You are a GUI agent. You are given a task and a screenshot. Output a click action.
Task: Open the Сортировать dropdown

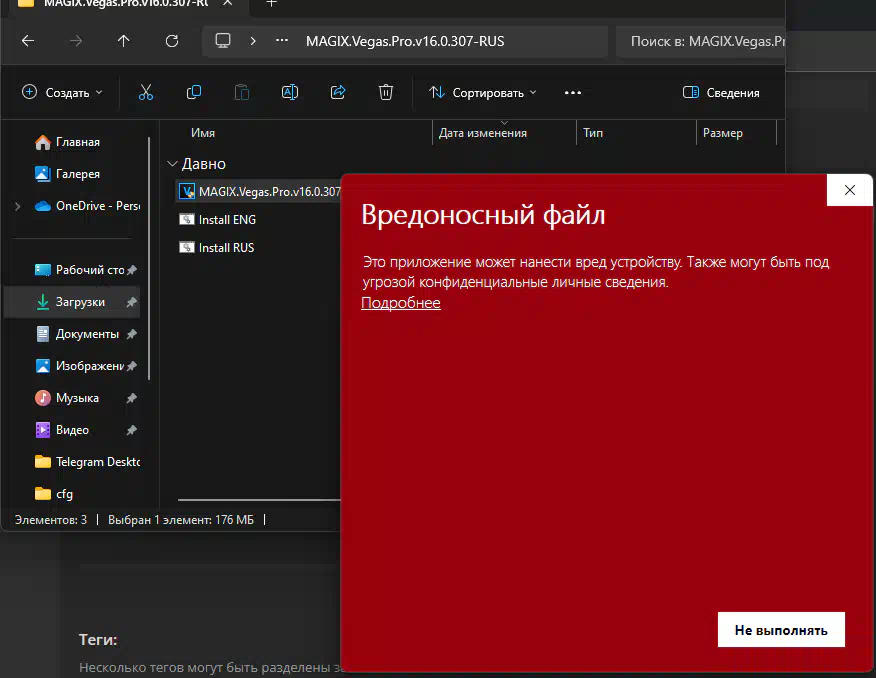pos(483,92)
